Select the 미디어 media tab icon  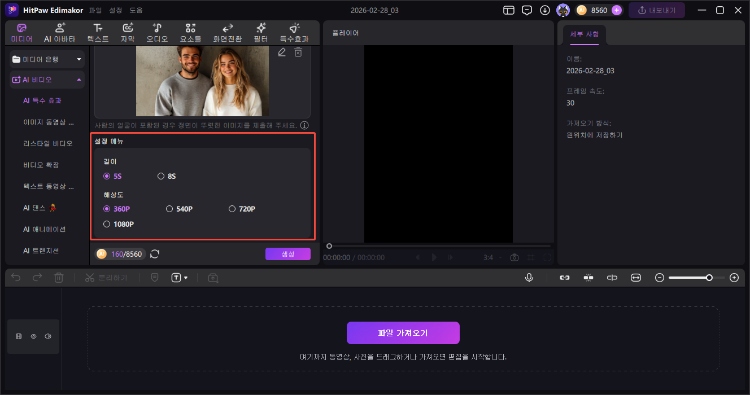(22, 33)
